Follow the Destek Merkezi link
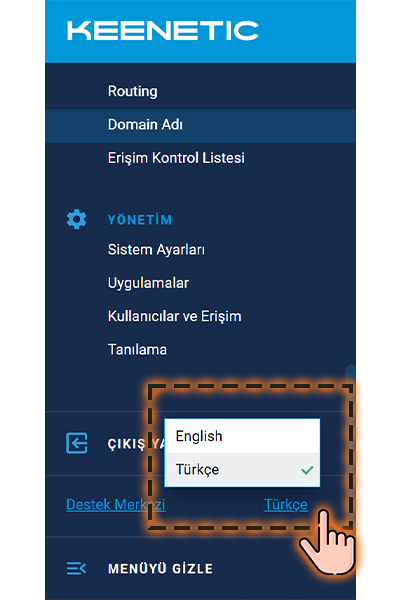This screenshot has width=400, height=600. coord(116,505)
